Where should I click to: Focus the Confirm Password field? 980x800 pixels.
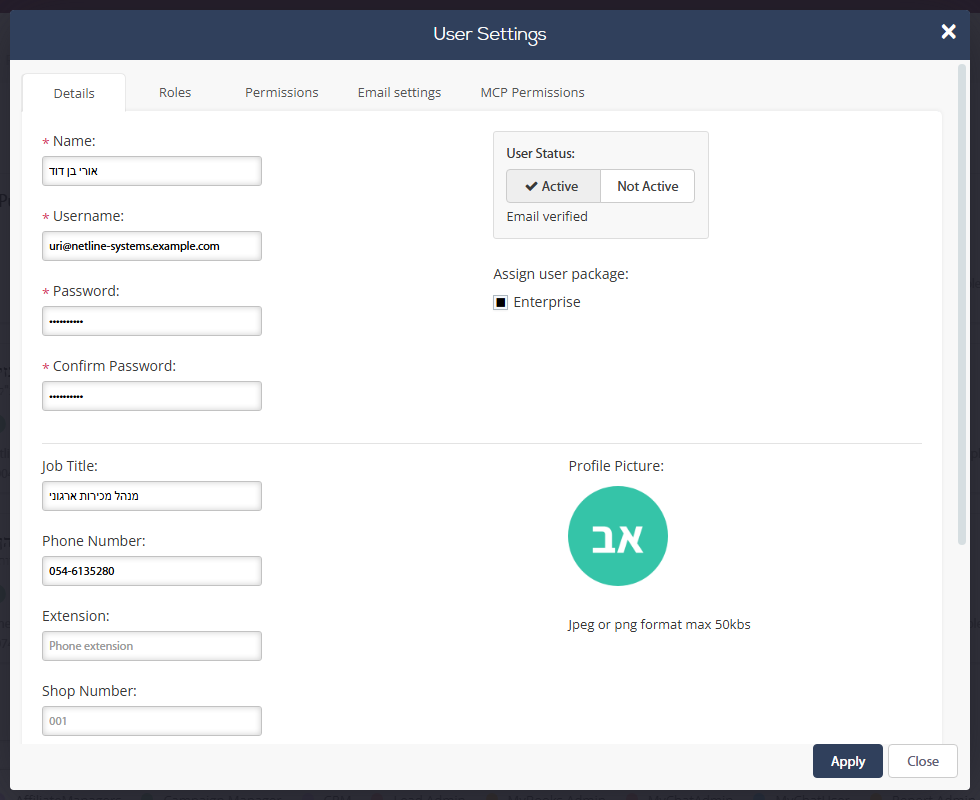(152, 396)
